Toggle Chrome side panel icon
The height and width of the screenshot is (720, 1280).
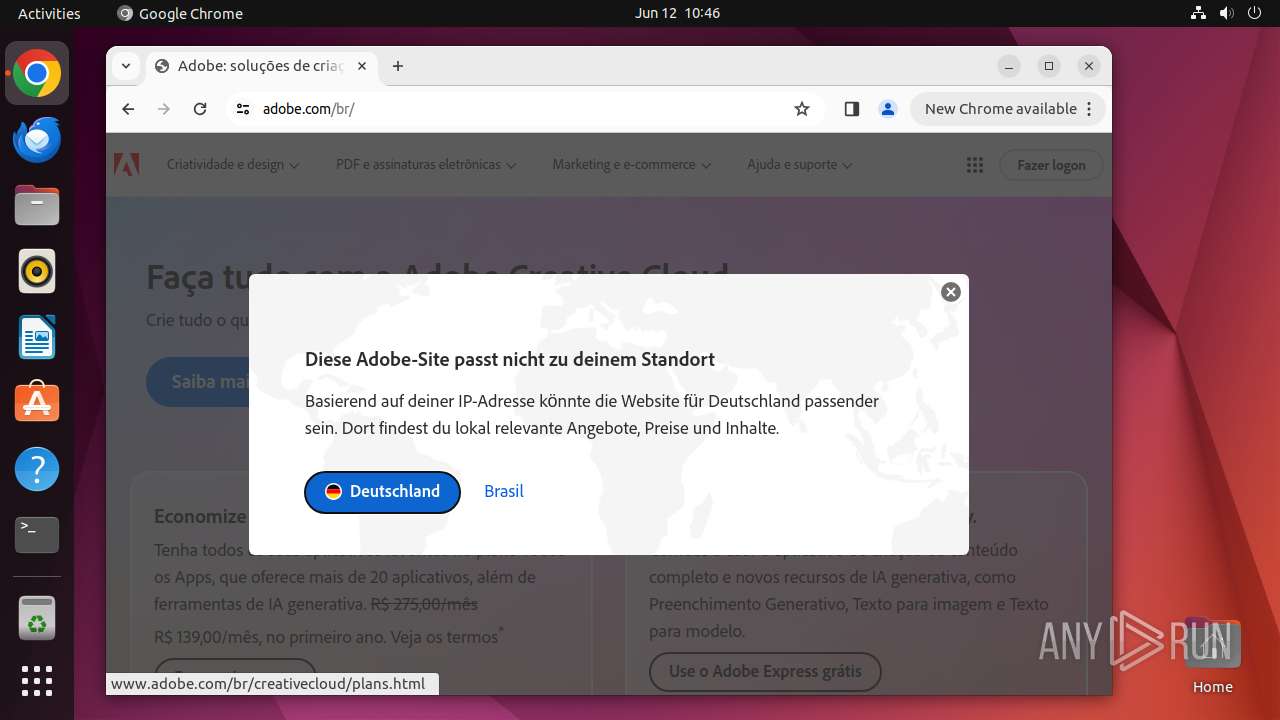pyautogui.click(x=852, y=109)
